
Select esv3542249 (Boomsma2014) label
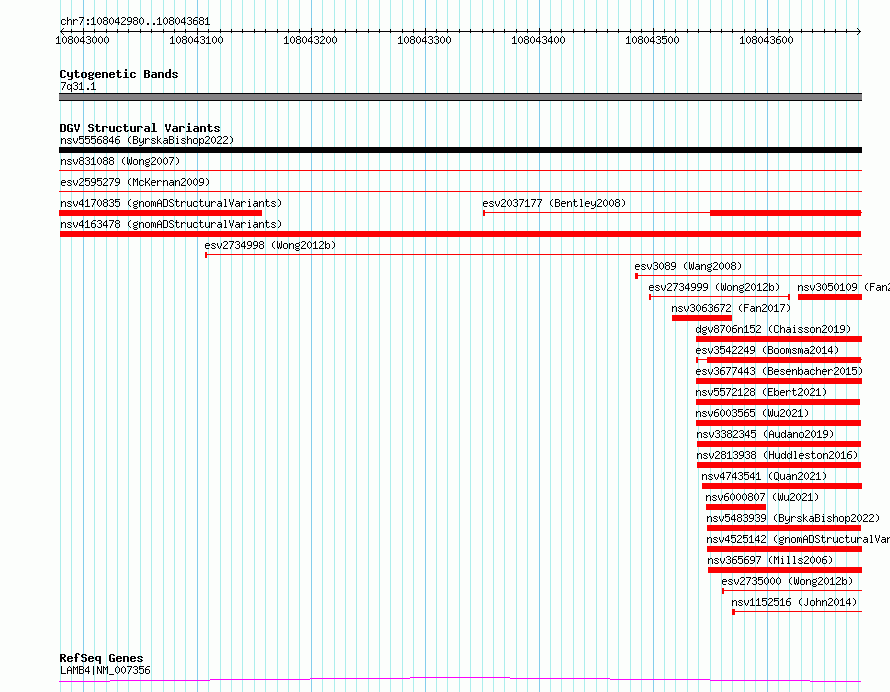pos(767,350)
